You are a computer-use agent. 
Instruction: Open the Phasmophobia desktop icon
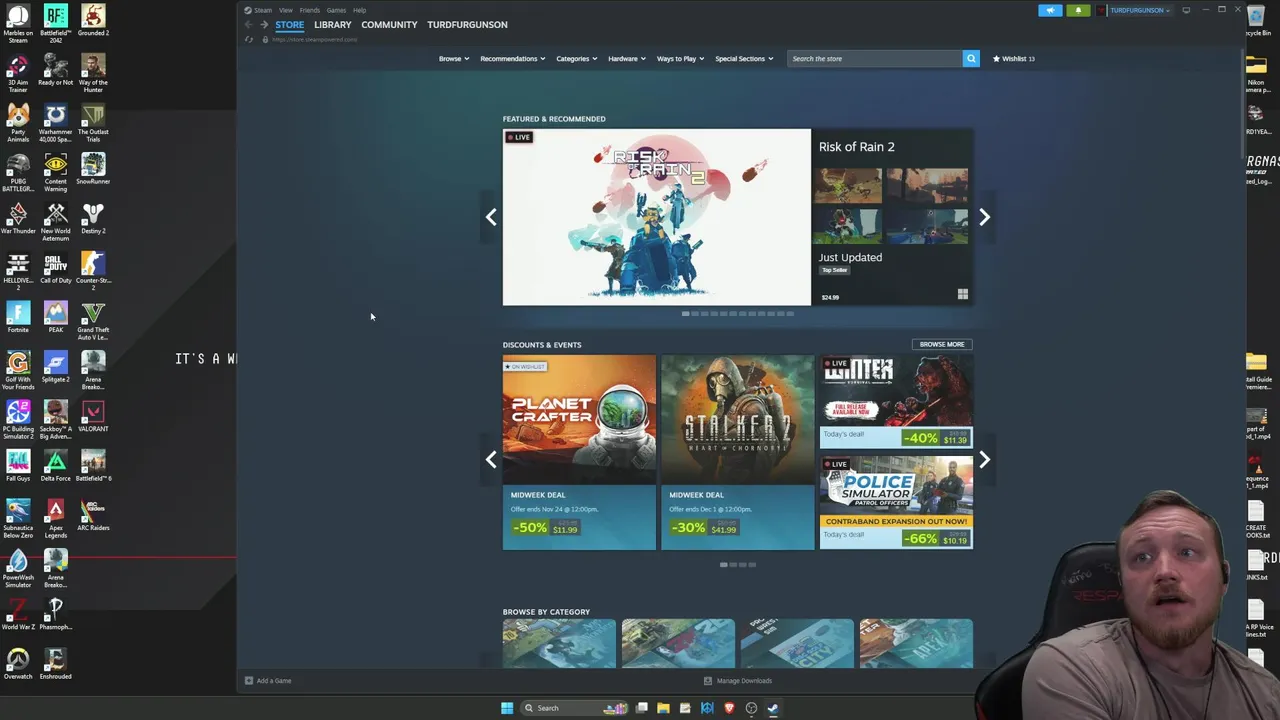click(56, 615)
